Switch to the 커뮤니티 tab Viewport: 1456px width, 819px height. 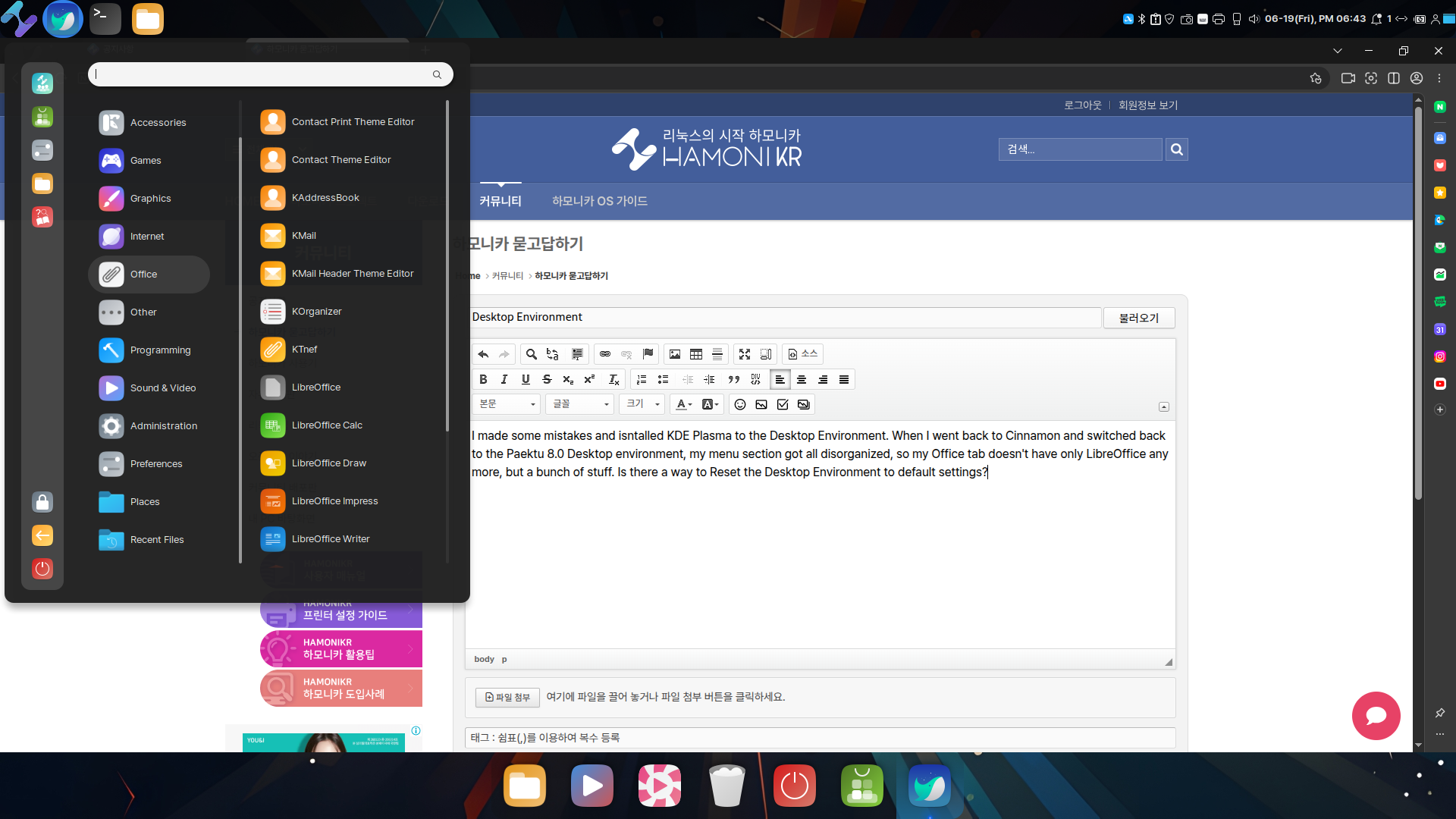pyautogui.click(x=500, y=201)
